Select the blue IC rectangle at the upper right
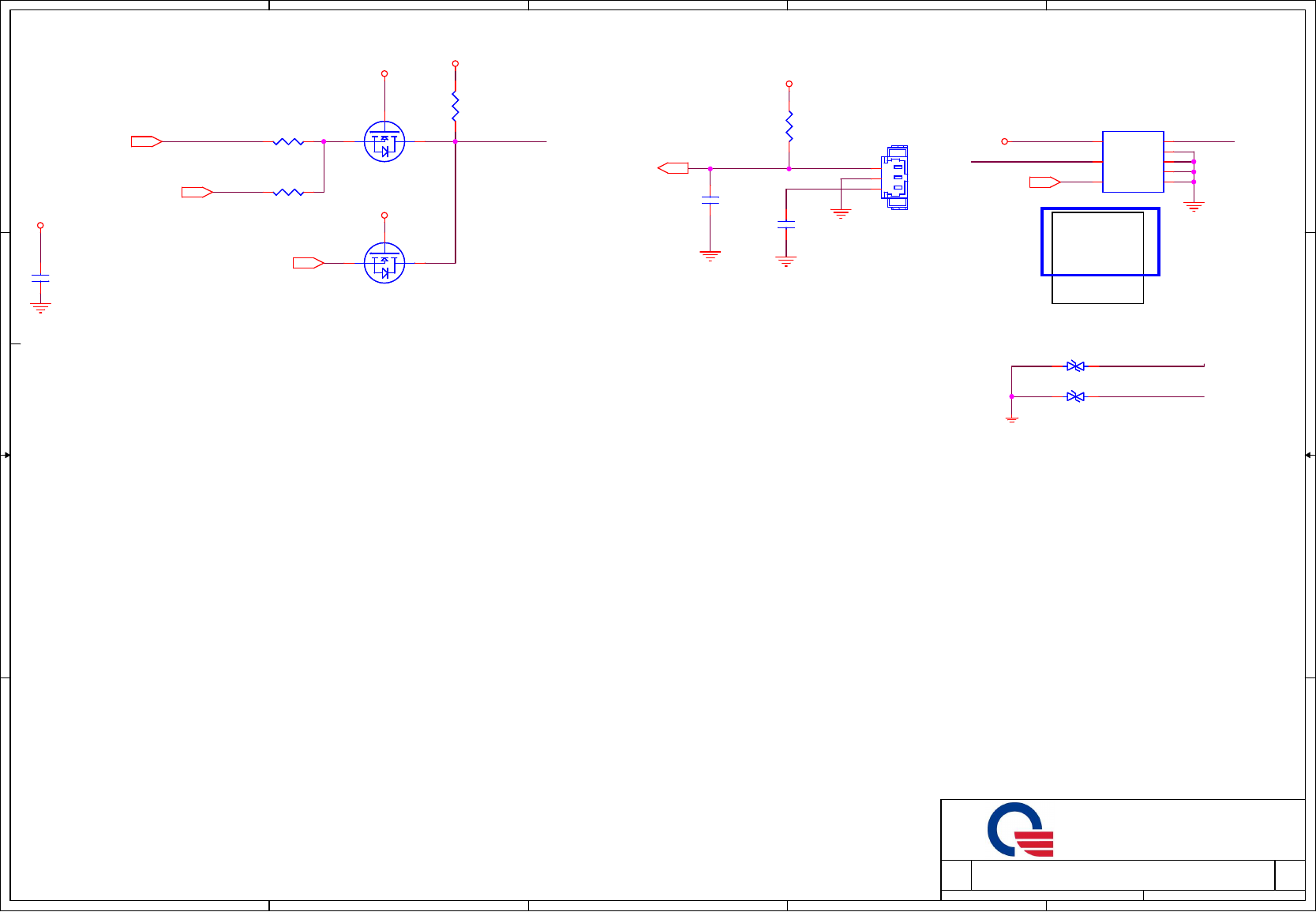Screen dimensions: 1316x912 [1133, 162]
